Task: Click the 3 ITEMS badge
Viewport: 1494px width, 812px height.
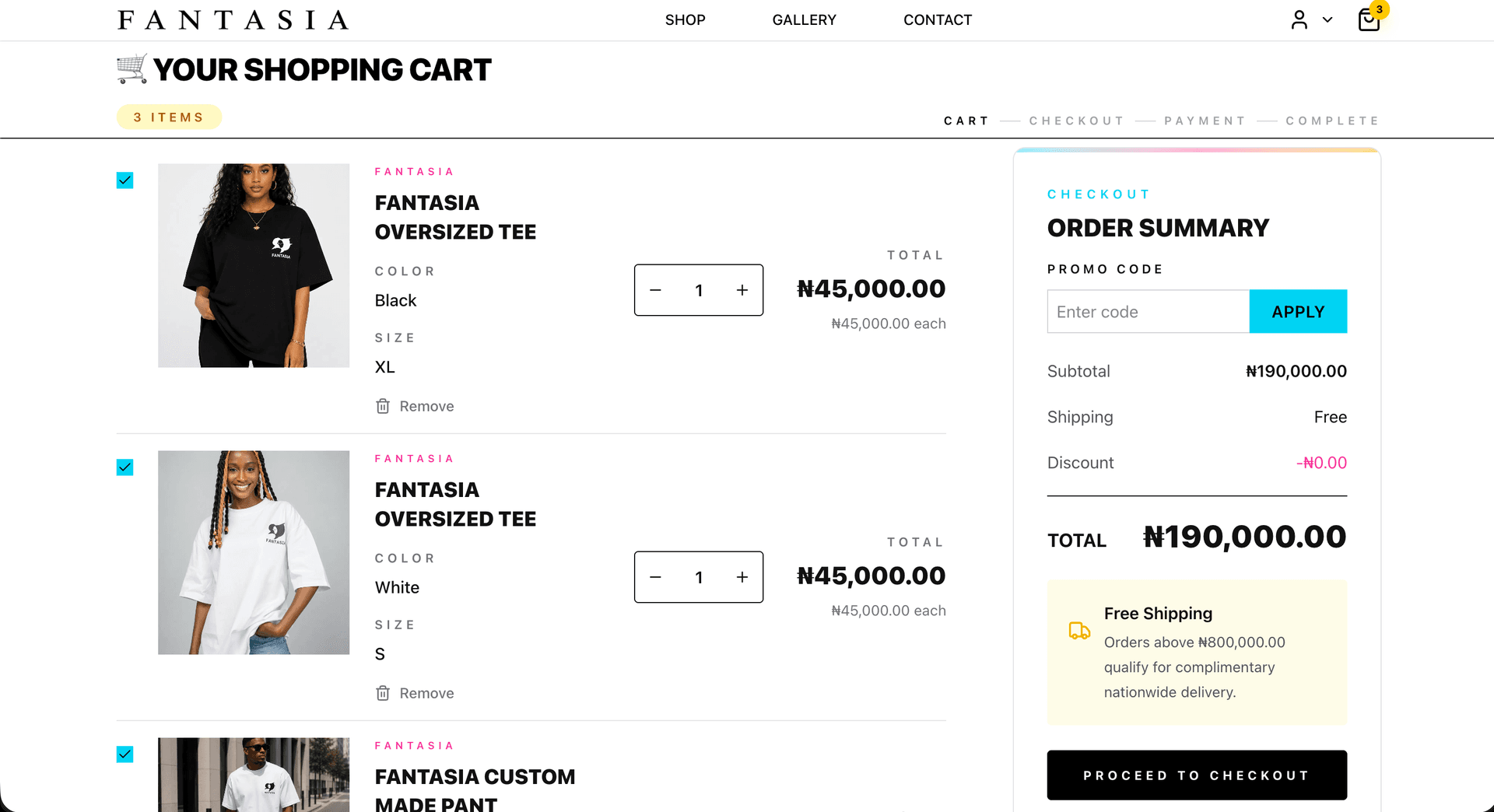Action: click(169, 117)
